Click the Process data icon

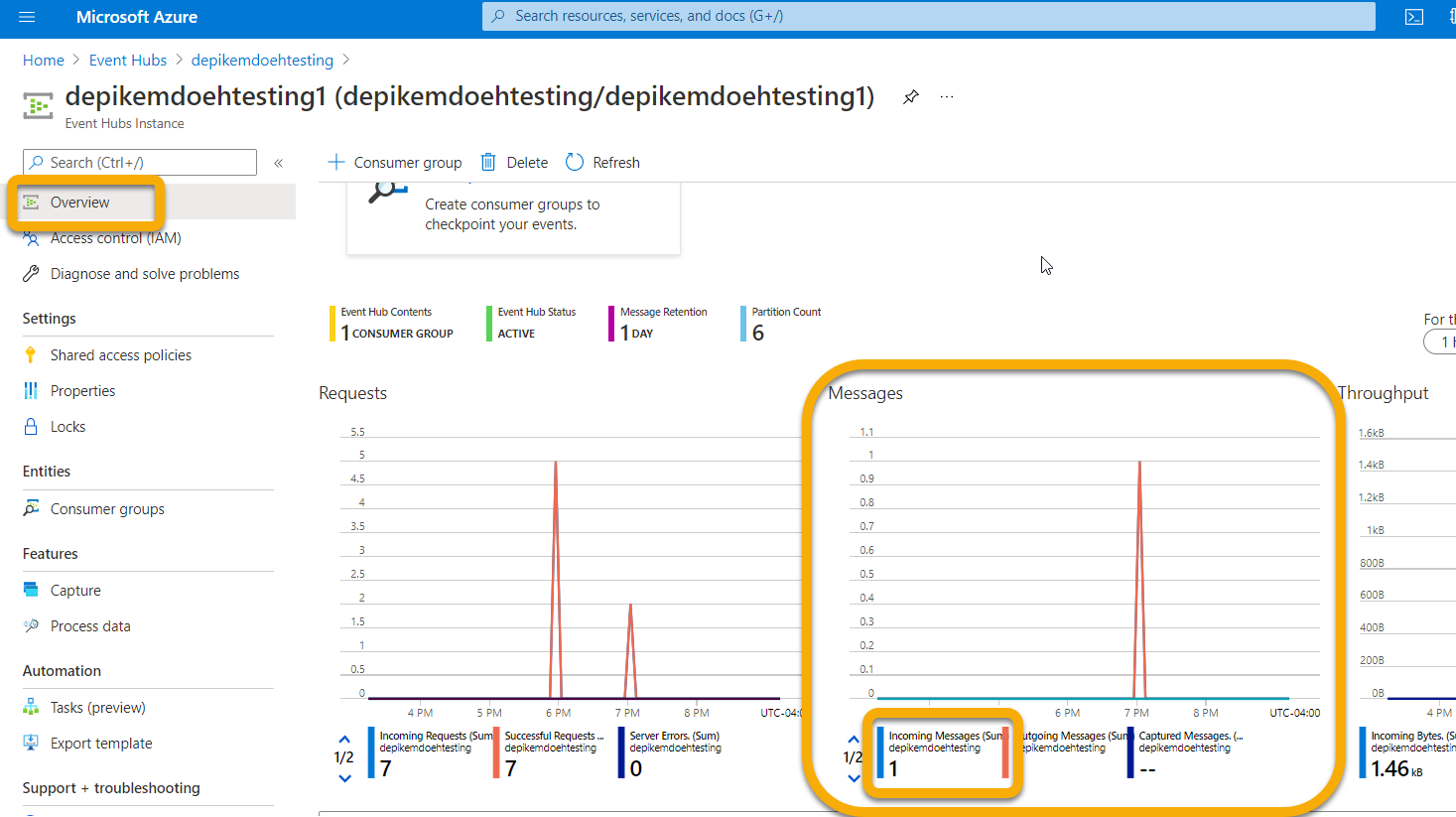pyautogui.click(x=31, y=626)
